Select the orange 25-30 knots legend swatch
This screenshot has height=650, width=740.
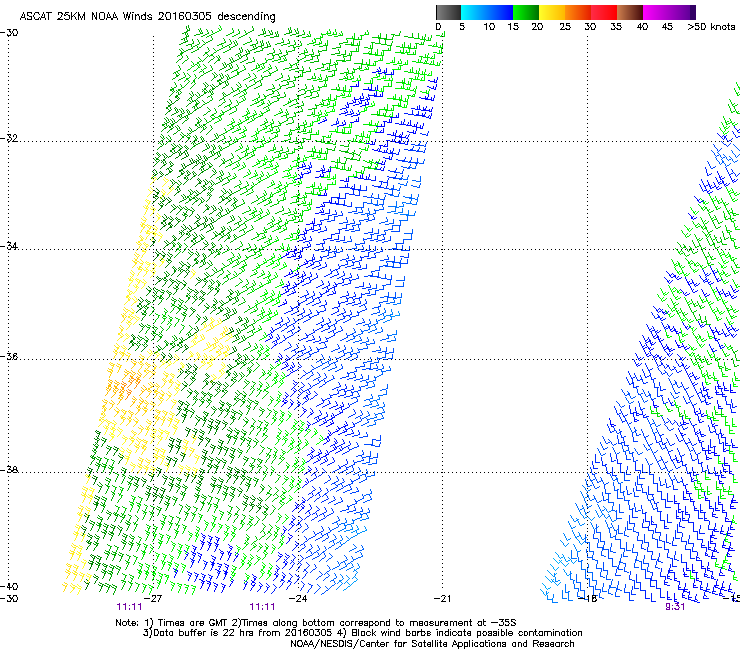[x=578, y=12]
